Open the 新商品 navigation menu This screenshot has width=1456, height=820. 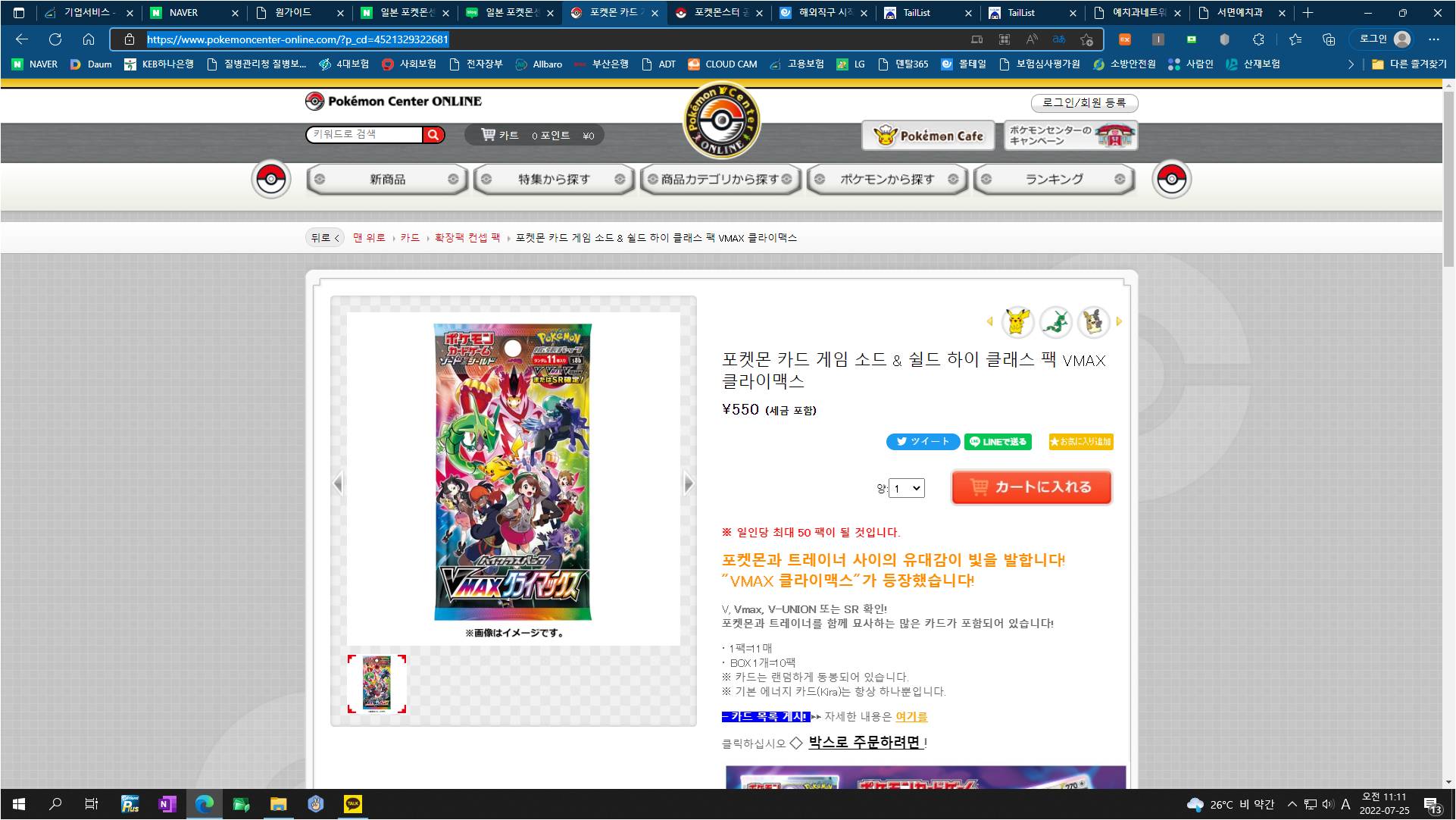tap(387, 180)
